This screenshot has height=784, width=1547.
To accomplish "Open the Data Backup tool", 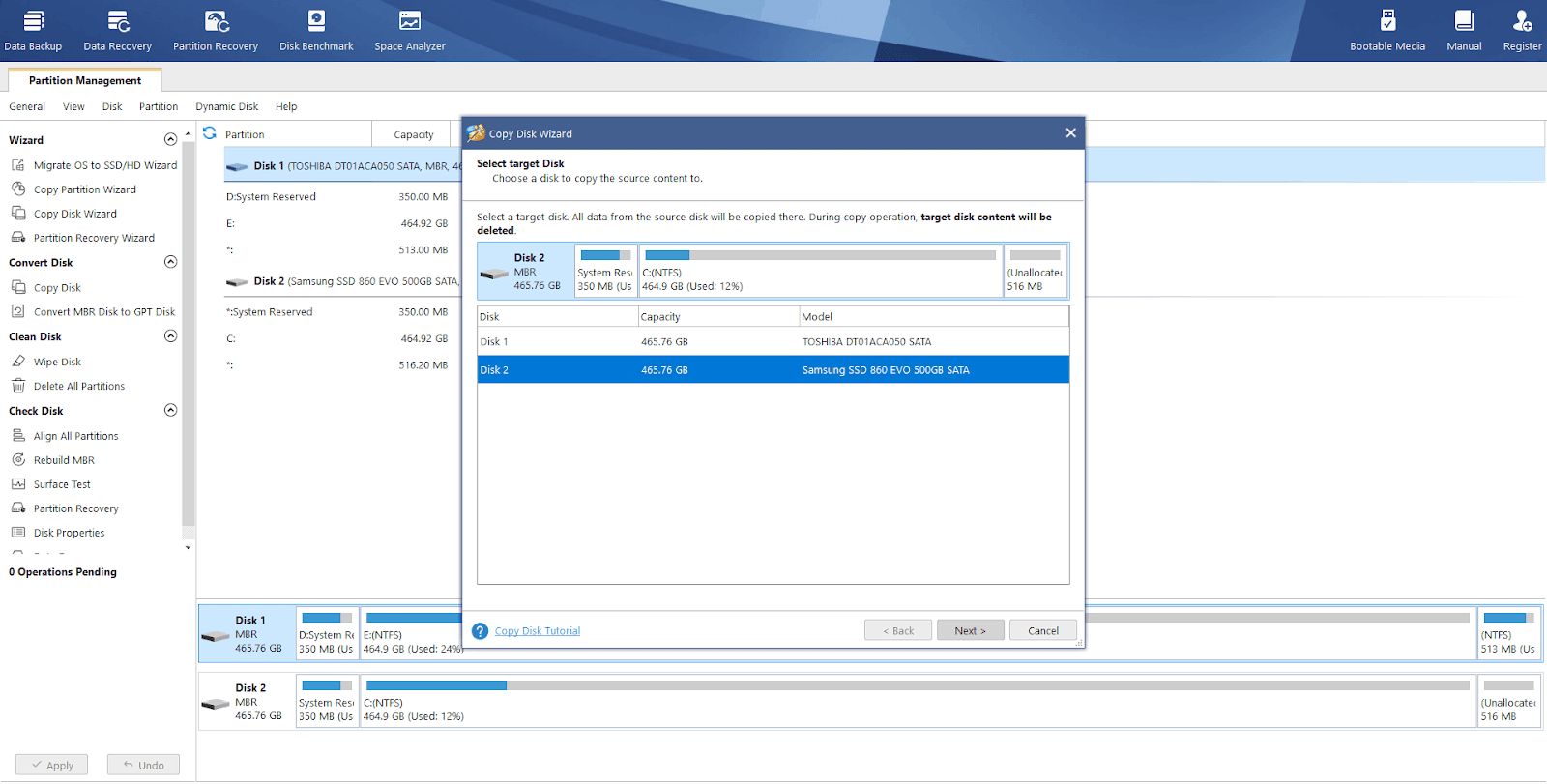I will point(33,31).
